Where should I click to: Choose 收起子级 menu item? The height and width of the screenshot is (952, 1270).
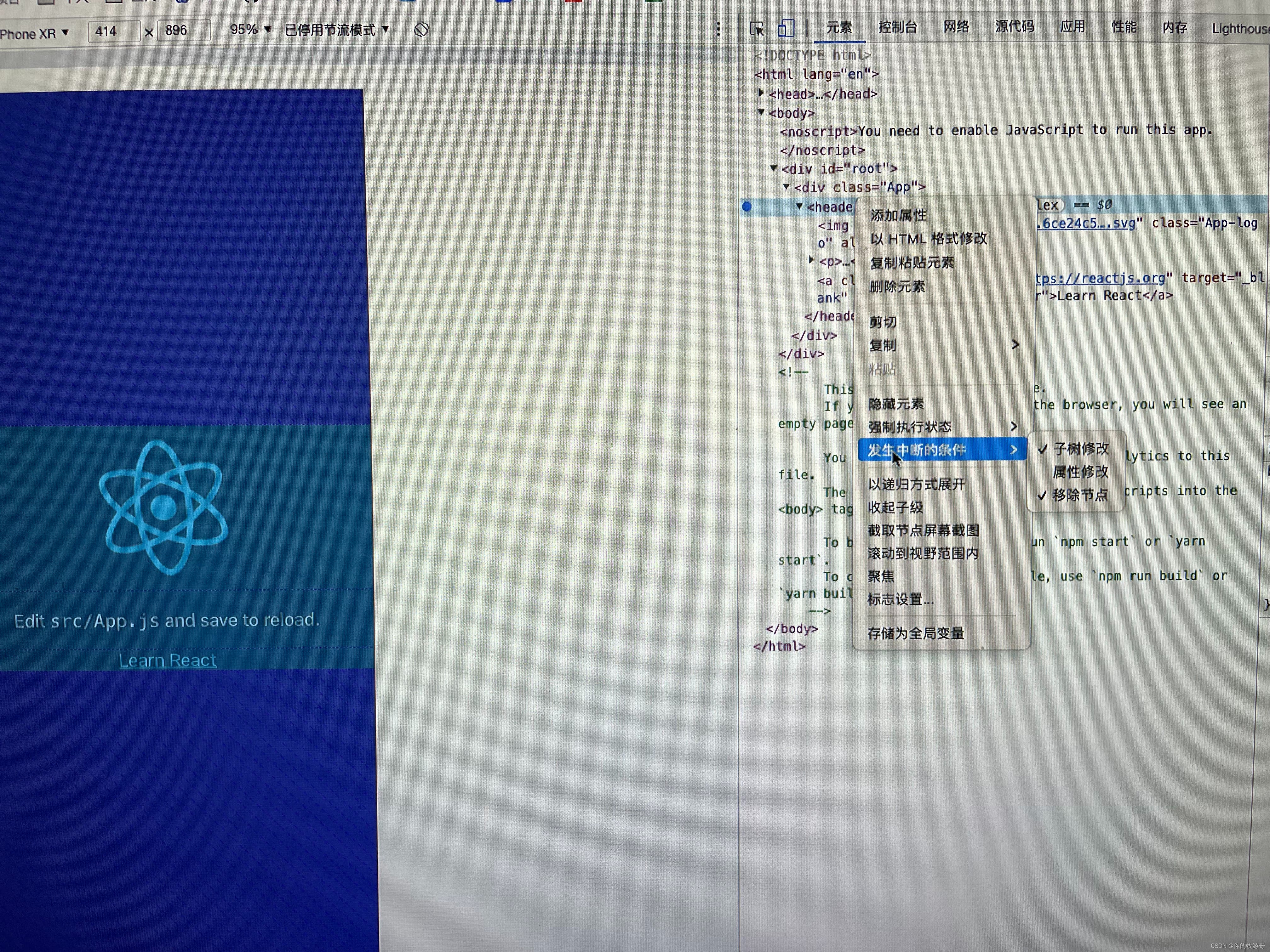(x=943, y=507)
